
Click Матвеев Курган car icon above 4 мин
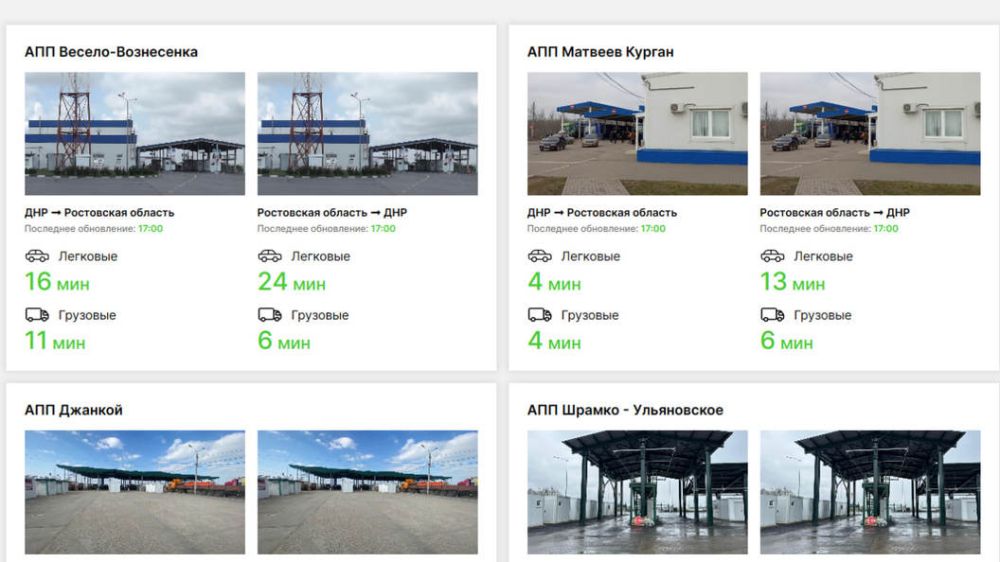(539, 256)
